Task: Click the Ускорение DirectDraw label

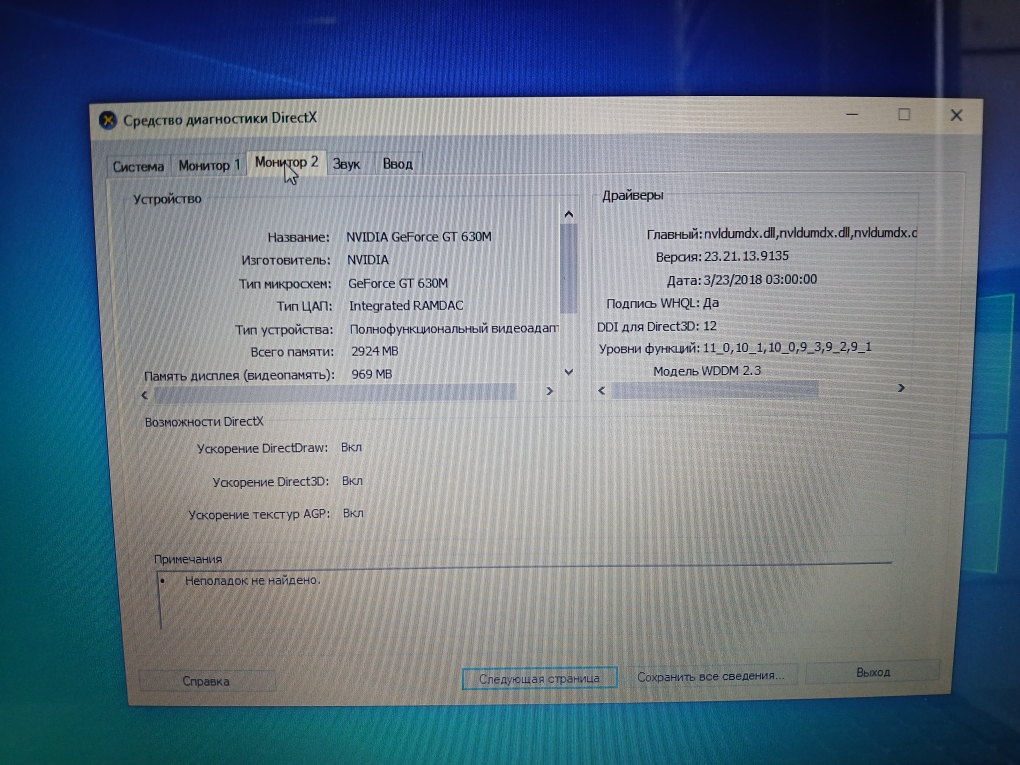Action: pos(262,448)
